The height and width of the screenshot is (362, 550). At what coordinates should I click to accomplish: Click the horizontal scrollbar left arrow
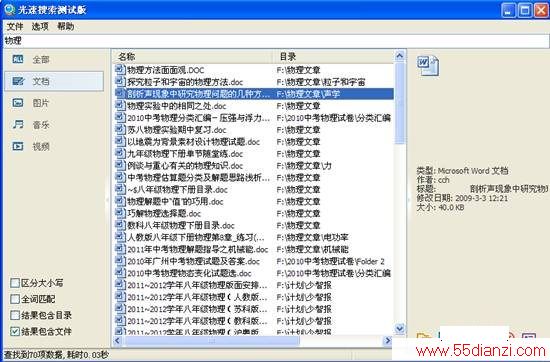coord(118,340)
